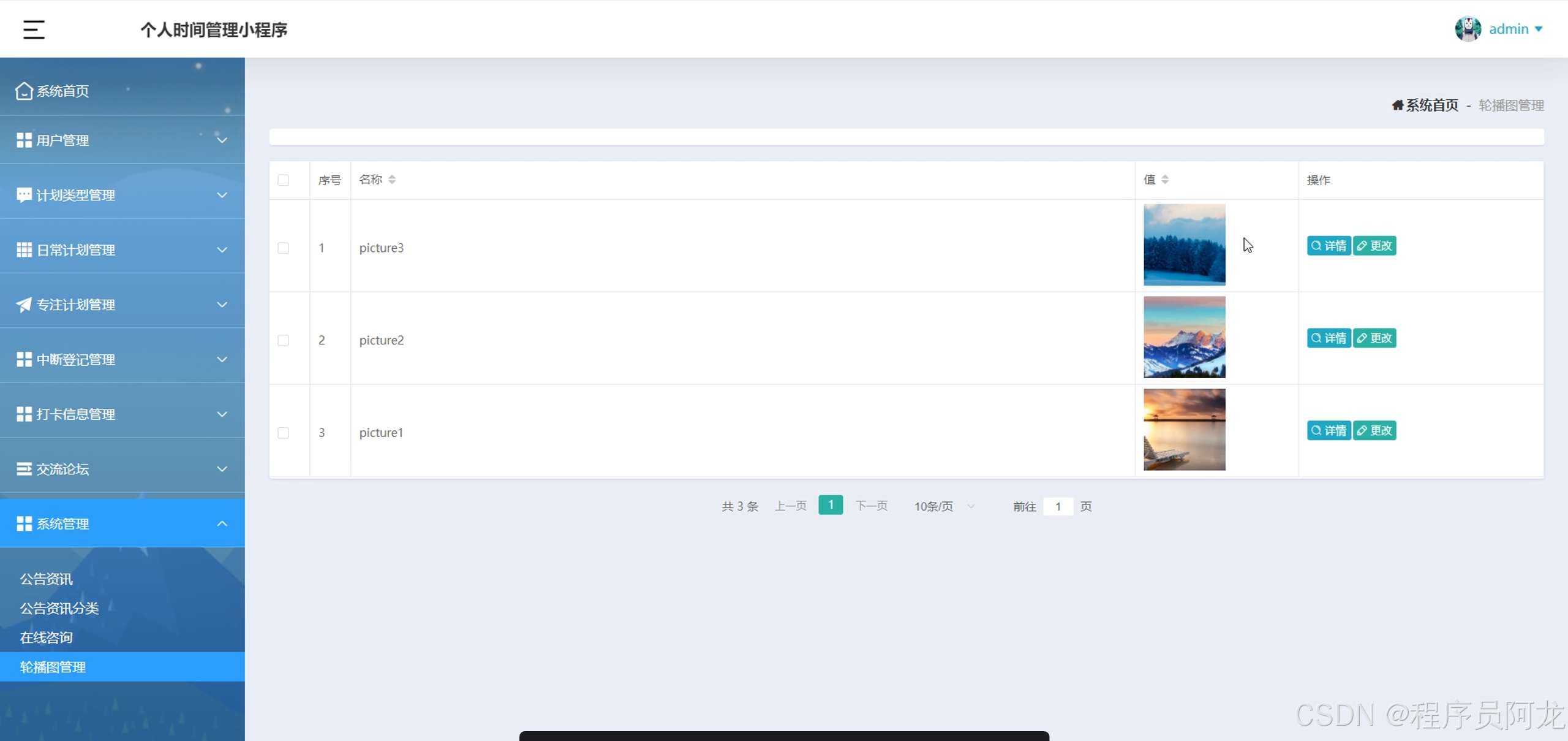1568x741 pixels.
Task: Click 详情 button for picture2
Action: [1328, 338]
